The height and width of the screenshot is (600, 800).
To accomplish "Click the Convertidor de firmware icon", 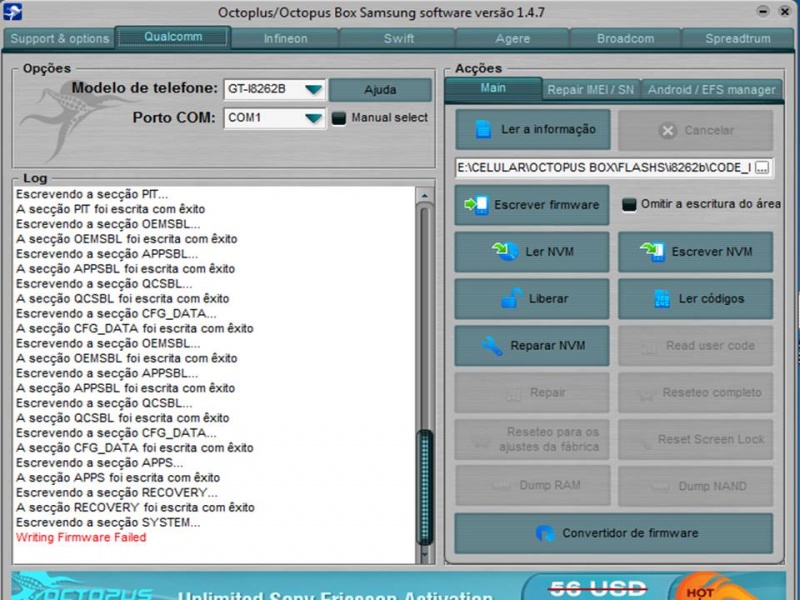I will pos(545,533).
